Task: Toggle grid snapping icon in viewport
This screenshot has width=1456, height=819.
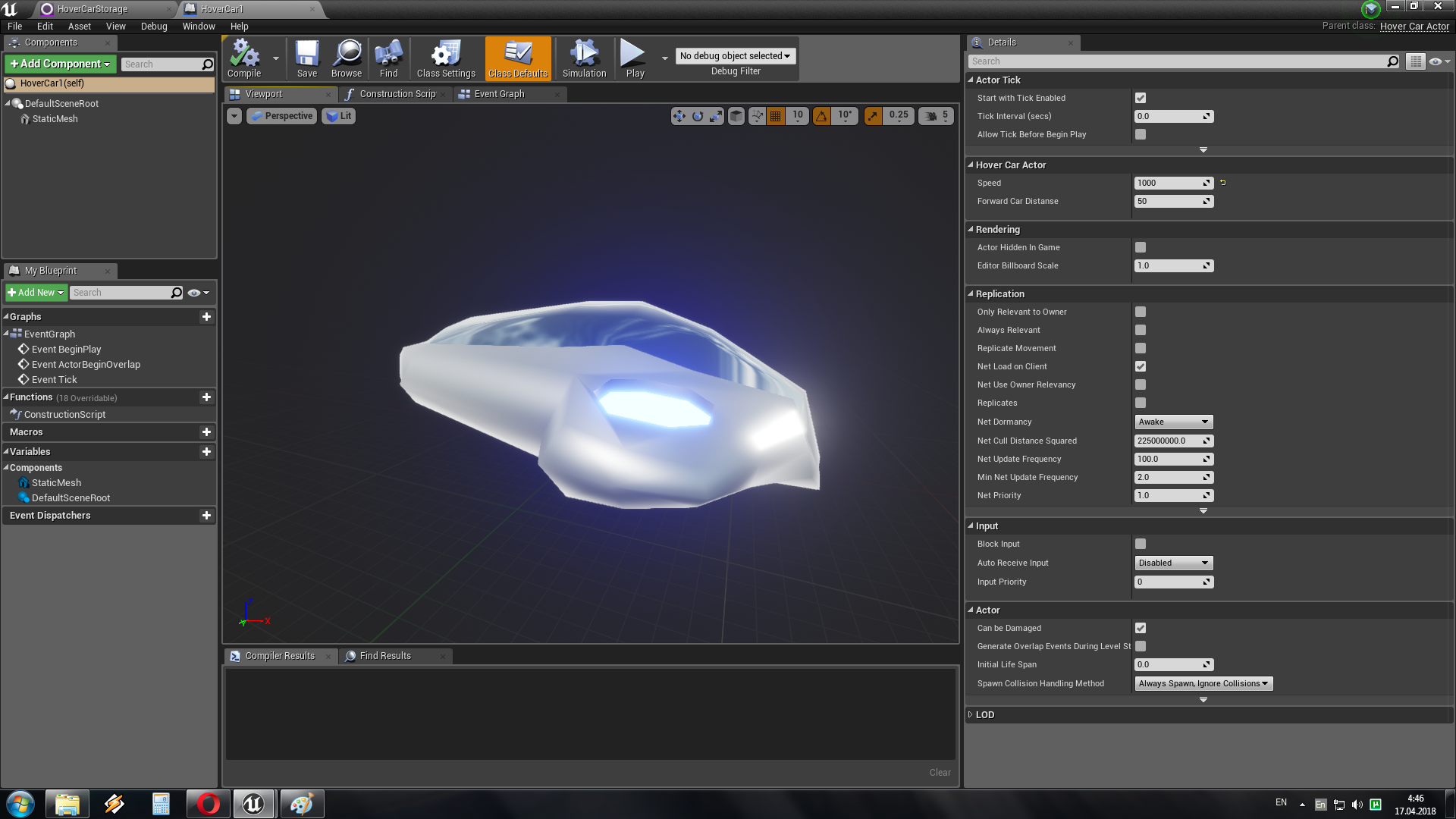Action: pyautogui.click(x=775, y=116)
